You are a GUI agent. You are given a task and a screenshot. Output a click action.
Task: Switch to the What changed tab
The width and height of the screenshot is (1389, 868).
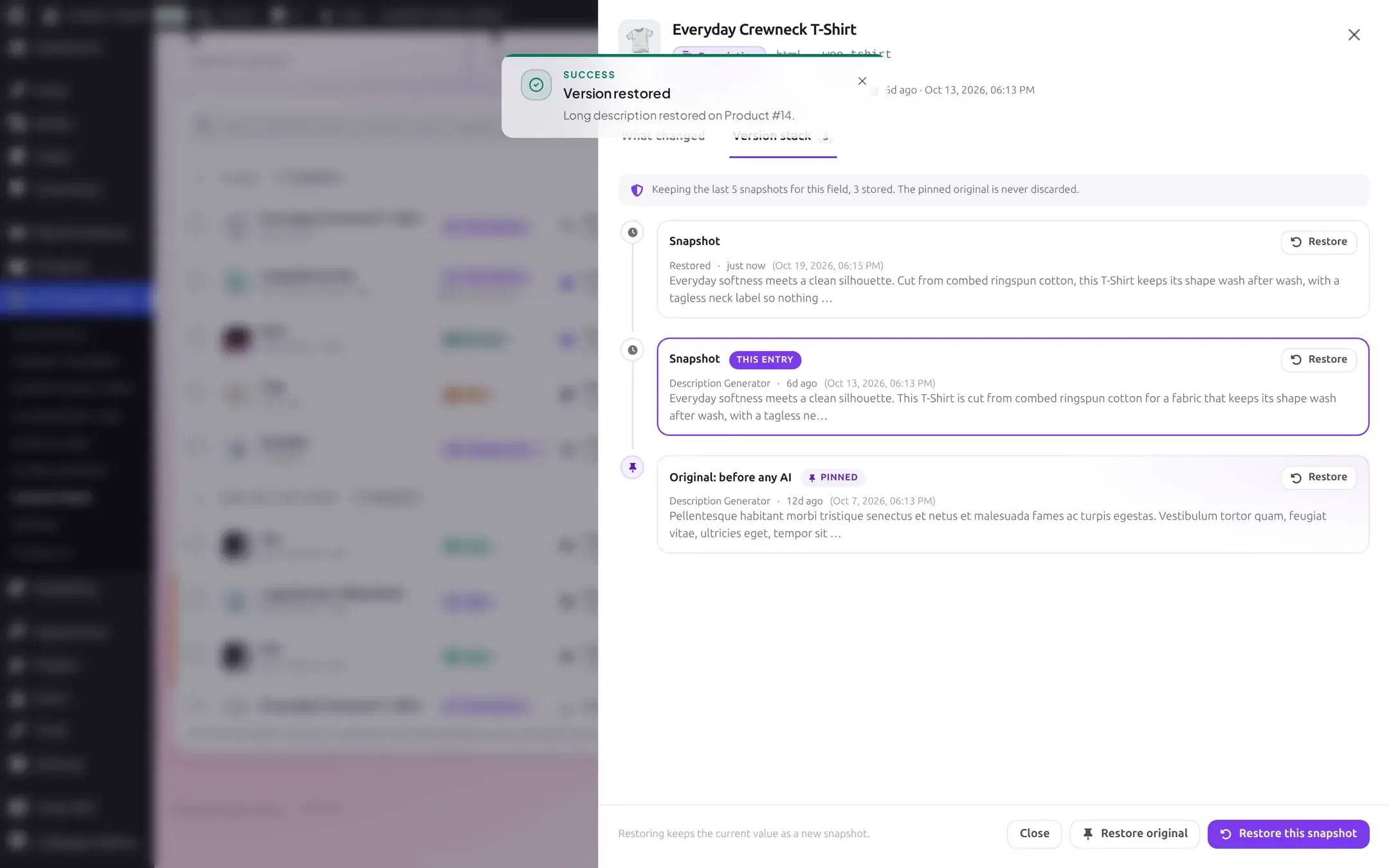(x=663, y=136)
